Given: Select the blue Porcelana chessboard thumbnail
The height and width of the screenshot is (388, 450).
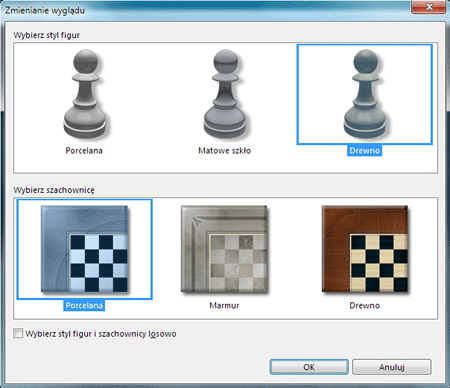Looking at the screenshot, I should 85,249.
